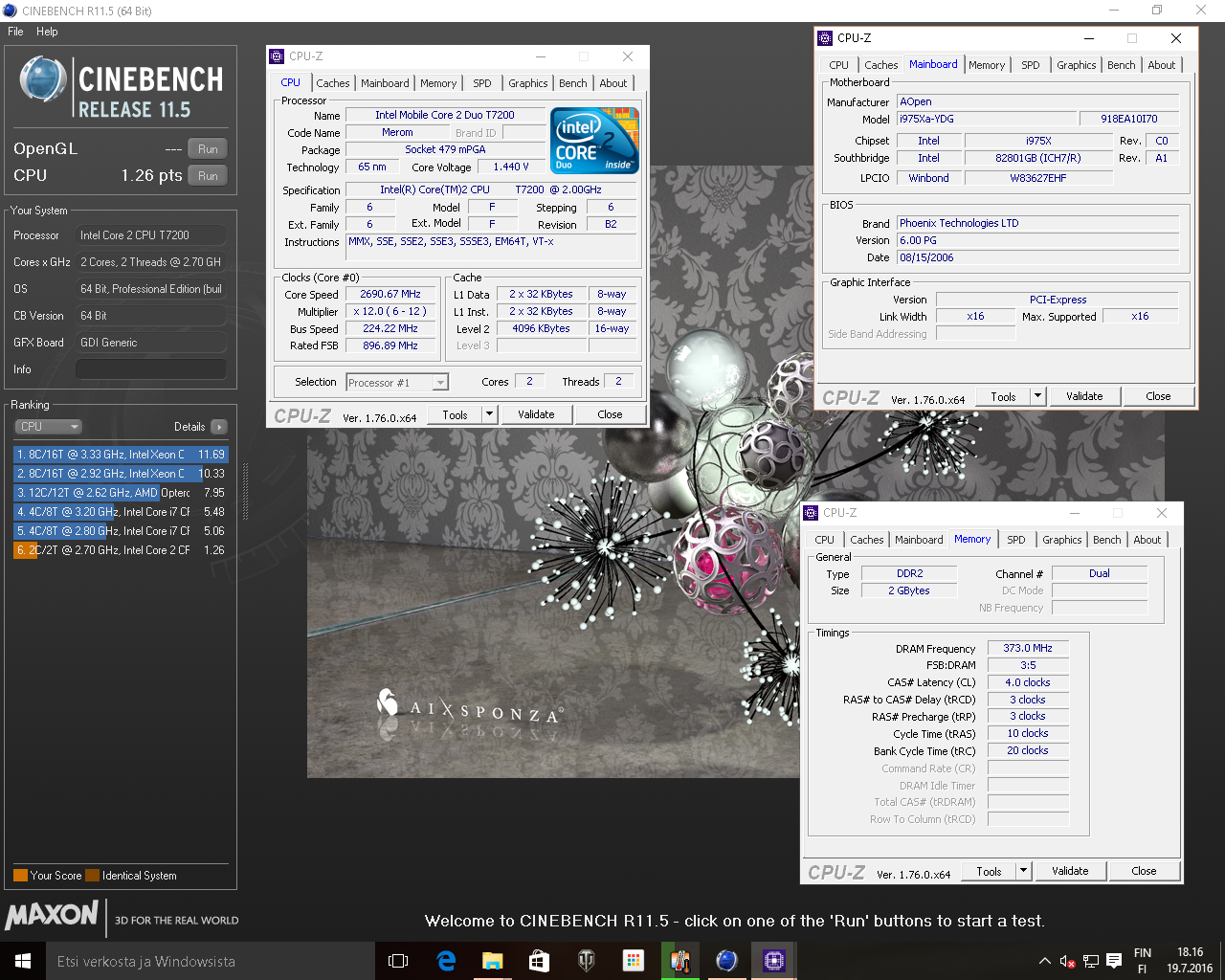Click Validate in Mainboard window
Screen dimensions: 1225x980
coord(1084,396)
